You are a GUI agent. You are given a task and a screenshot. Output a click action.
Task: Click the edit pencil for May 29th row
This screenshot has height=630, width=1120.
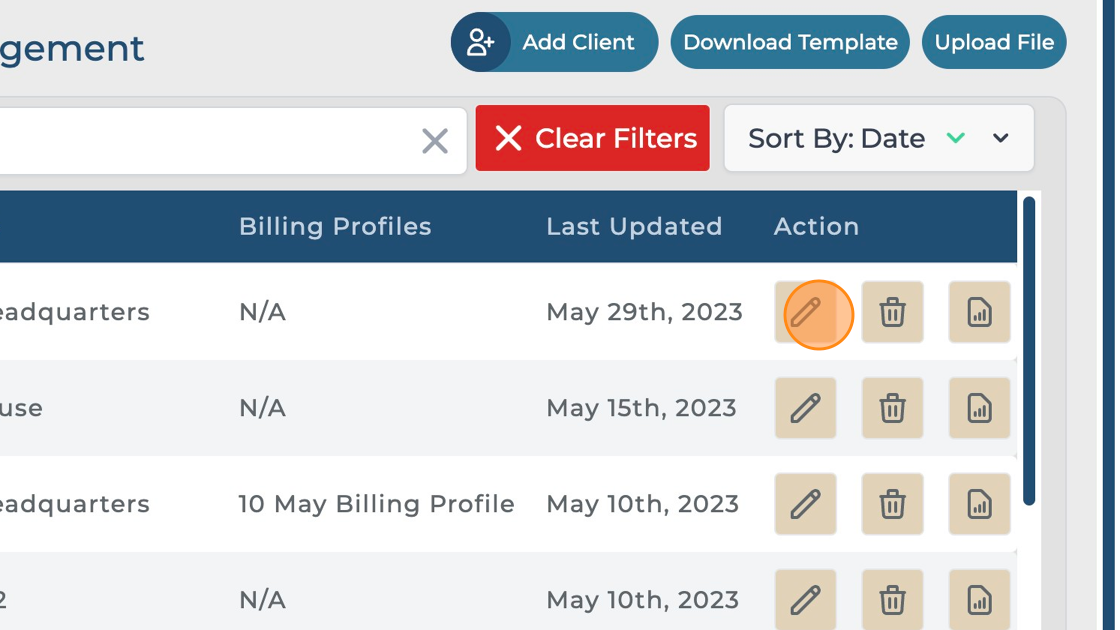click(x=805, y=313)
